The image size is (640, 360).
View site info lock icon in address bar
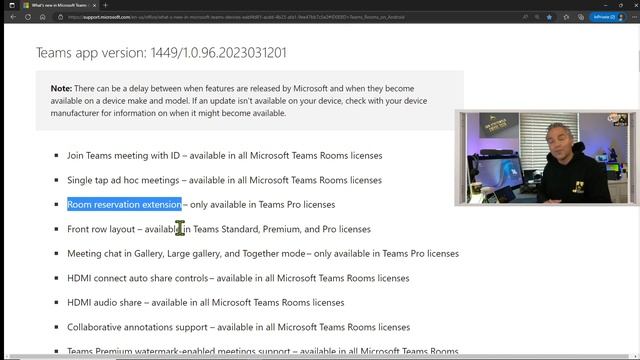point(60,17)
